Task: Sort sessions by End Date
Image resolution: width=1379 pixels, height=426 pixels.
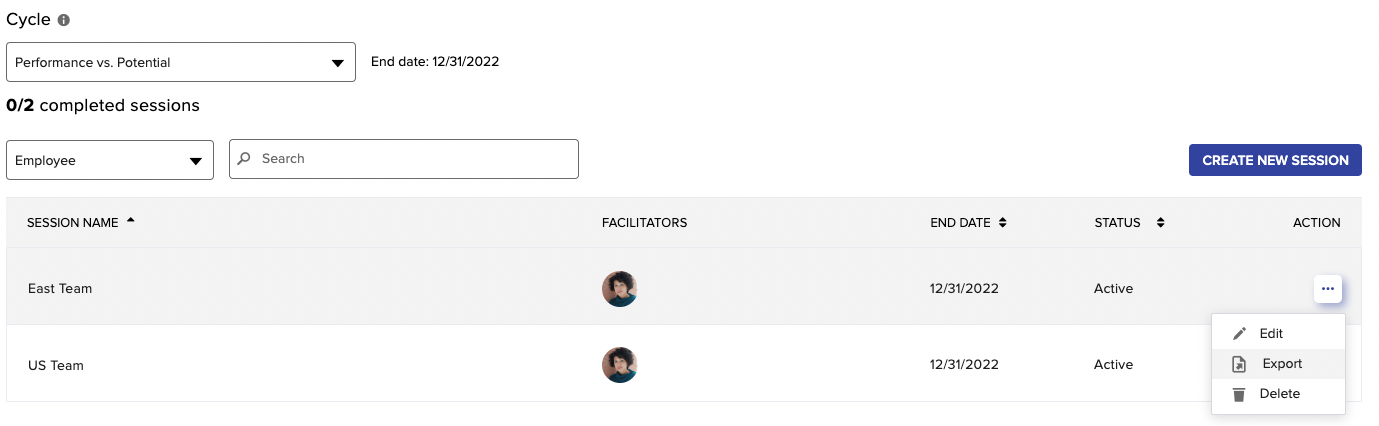Action: (1002, 223)
